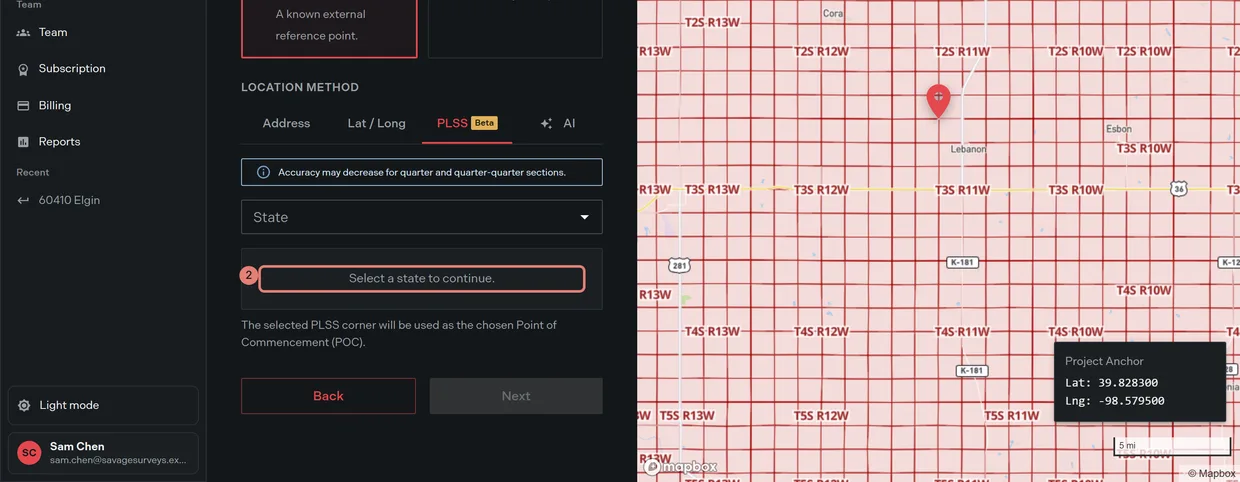
Task: Open Sam Chen account menu
Action: [103, 453]
